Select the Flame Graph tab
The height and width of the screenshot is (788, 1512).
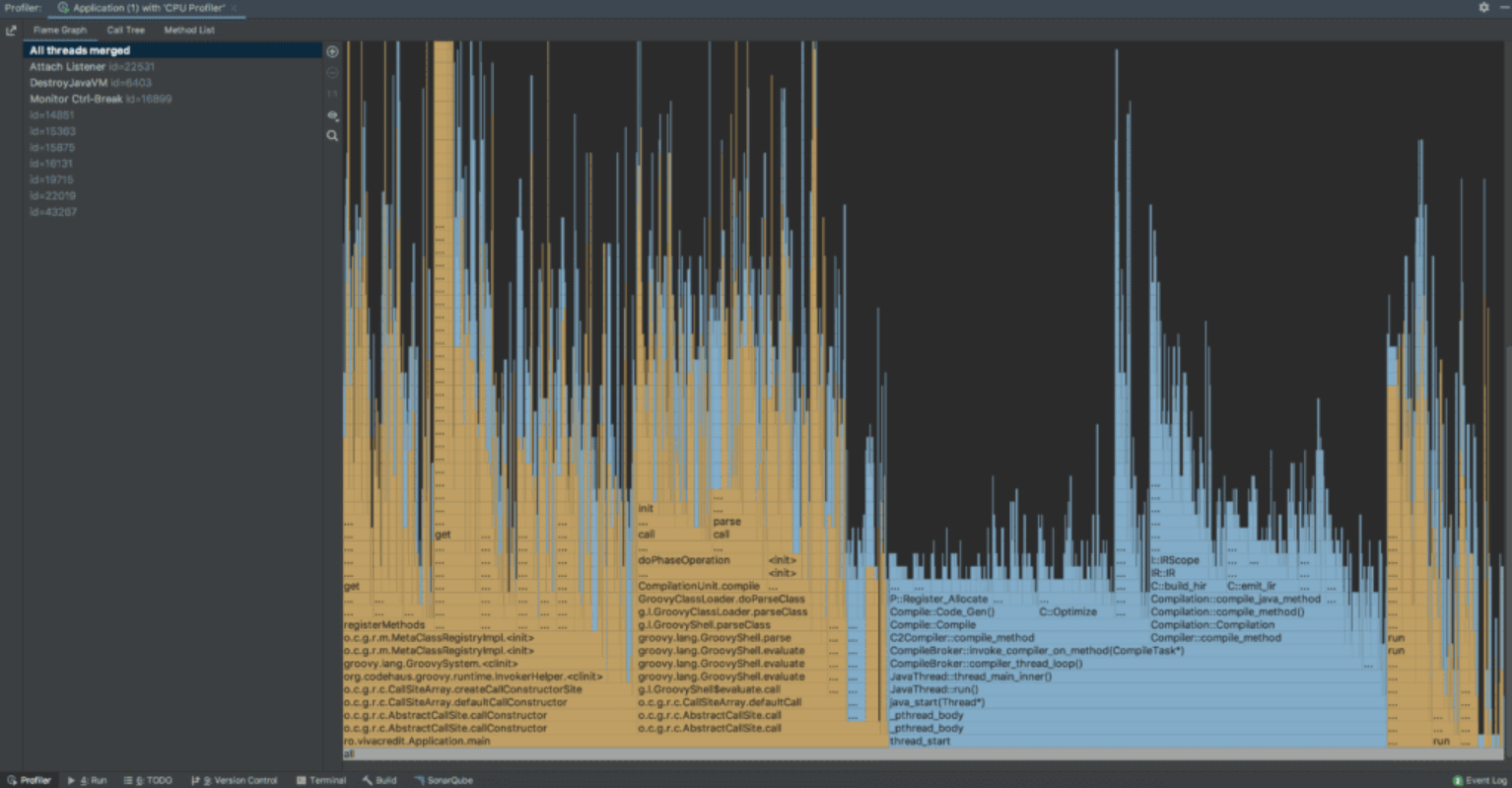pos(60,31)
